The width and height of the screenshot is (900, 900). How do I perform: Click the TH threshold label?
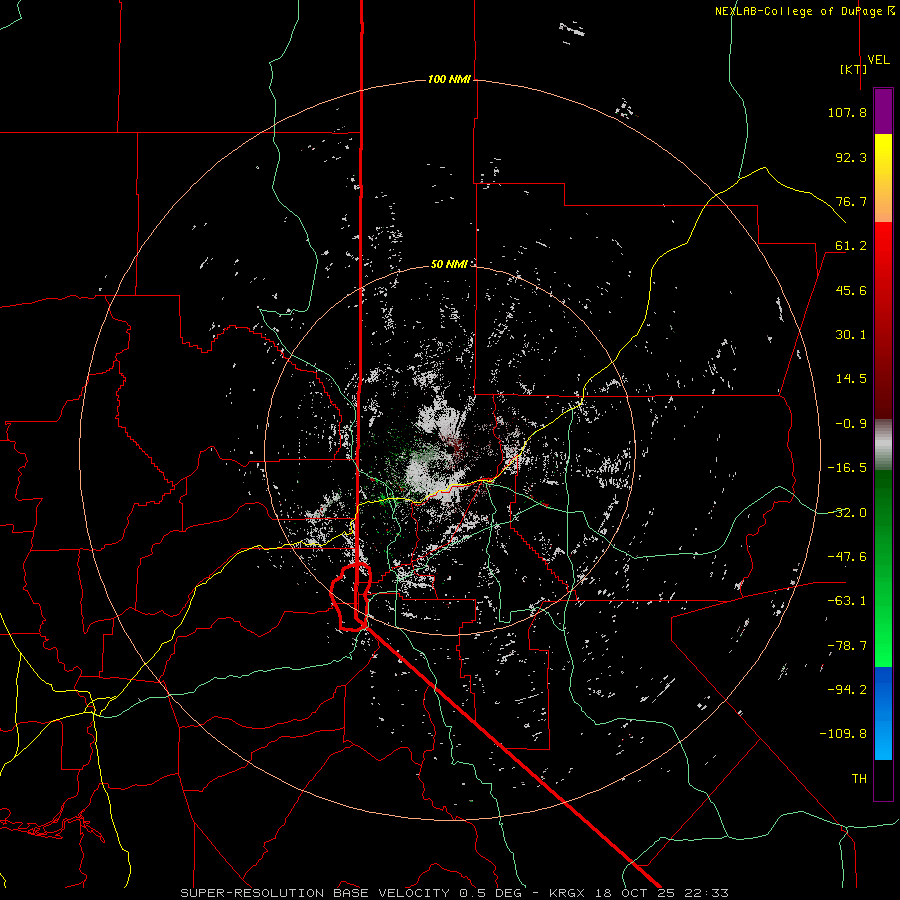pyautogui.click(x=859, y=779)
